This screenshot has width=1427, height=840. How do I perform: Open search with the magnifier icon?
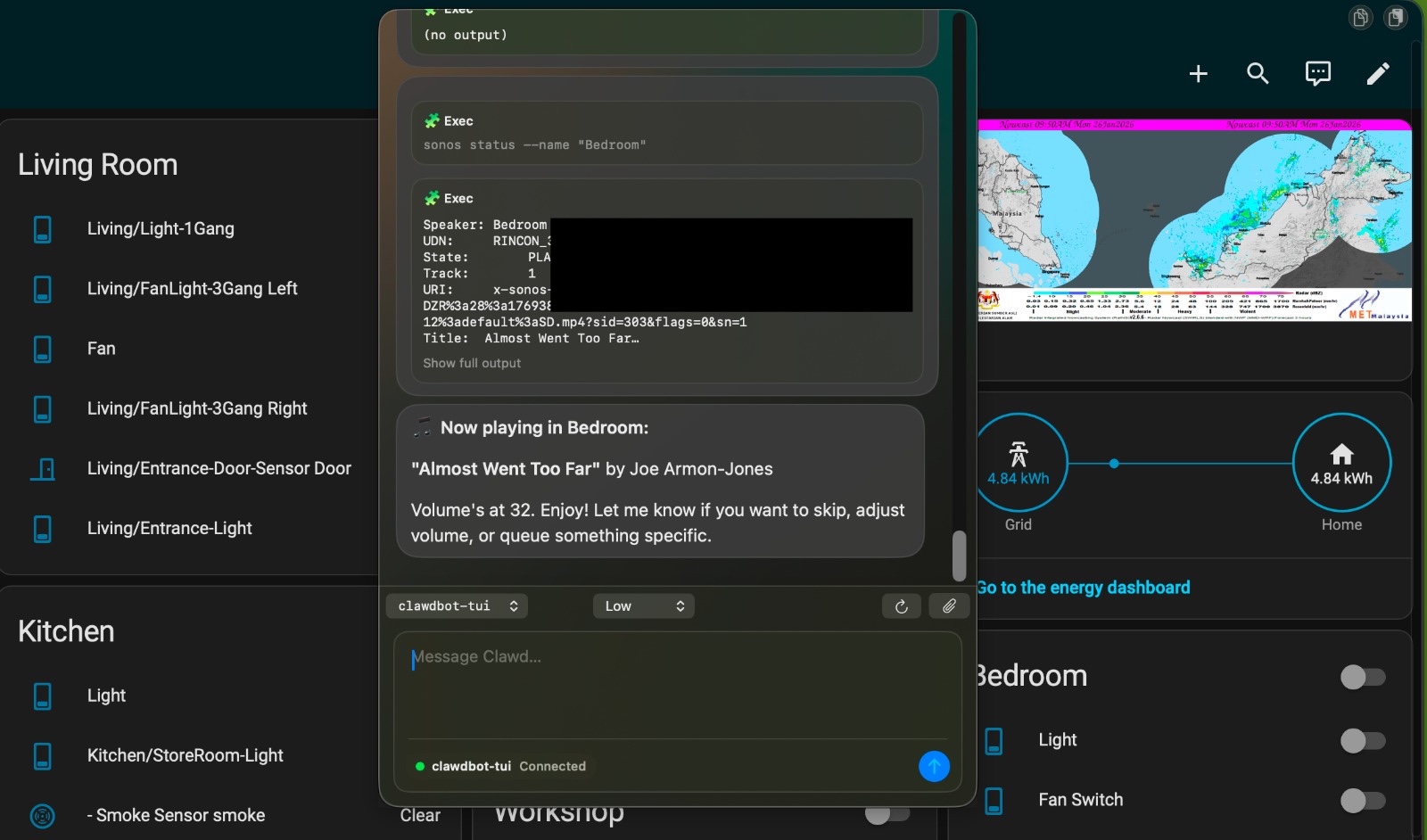[1258, 74]
